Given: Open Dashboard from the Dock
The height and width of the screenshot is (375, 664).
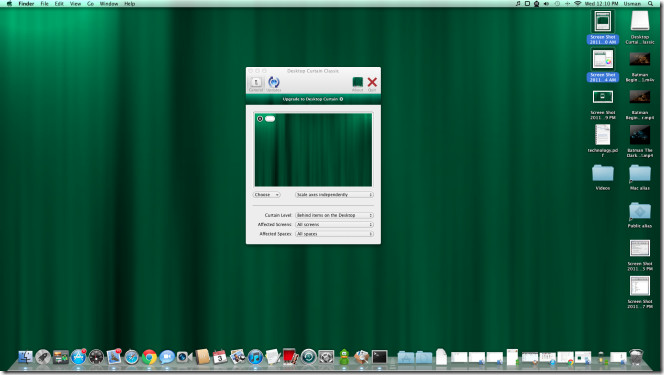Looking at the screenshot, I should (96, 357).
